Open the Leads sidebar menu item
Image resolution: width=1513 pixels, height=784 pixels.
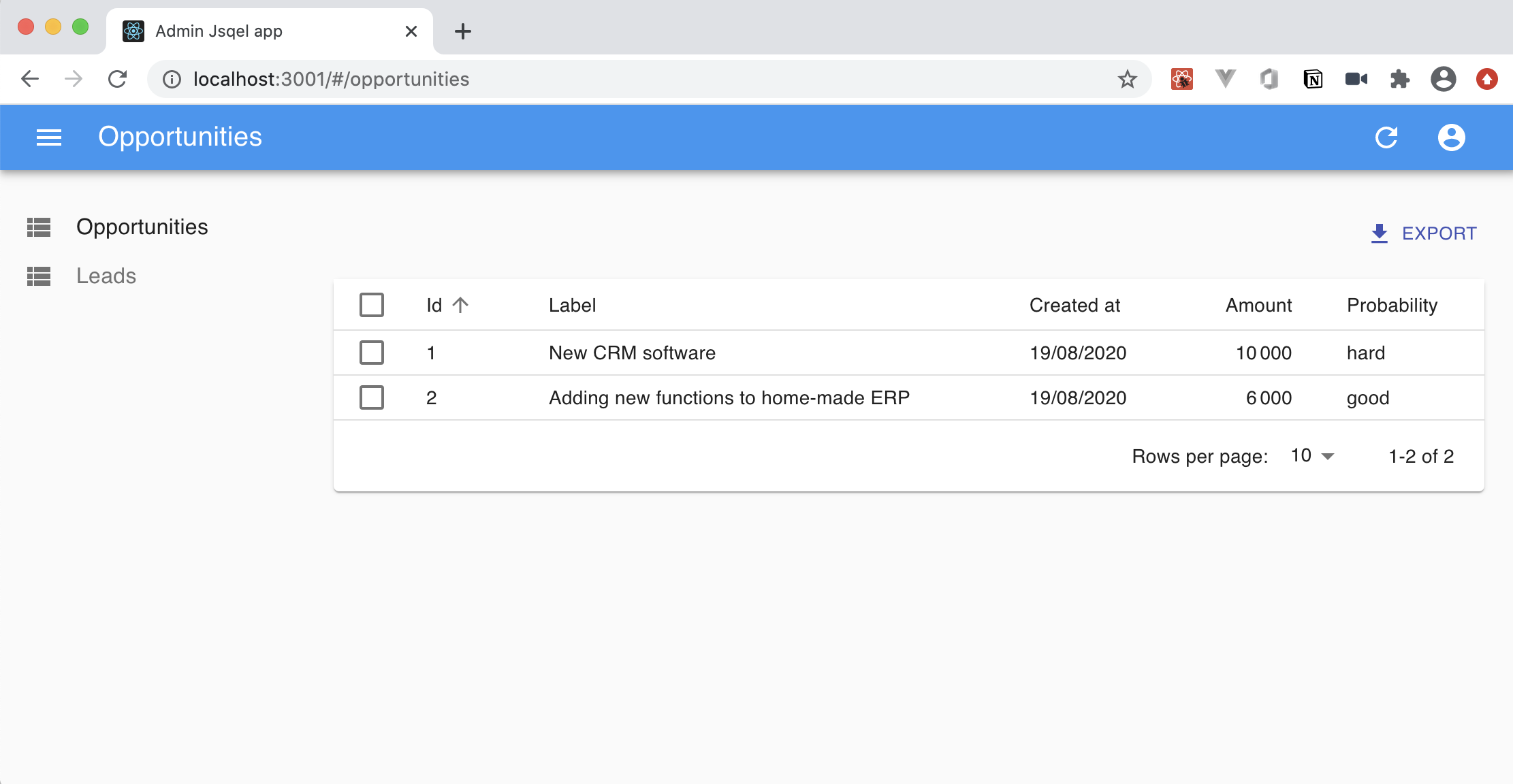106,276
